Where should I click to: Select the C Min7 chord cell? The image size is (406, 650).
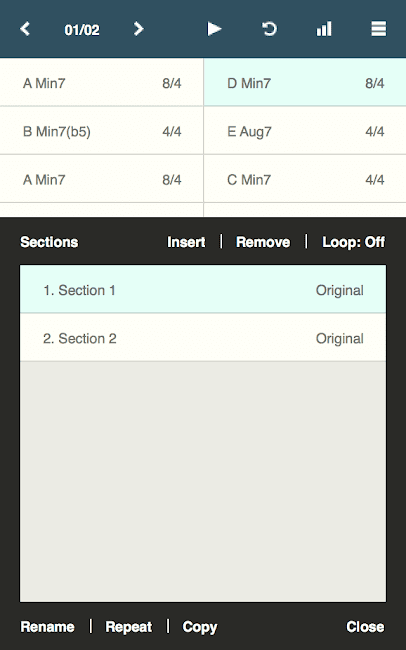305,179
